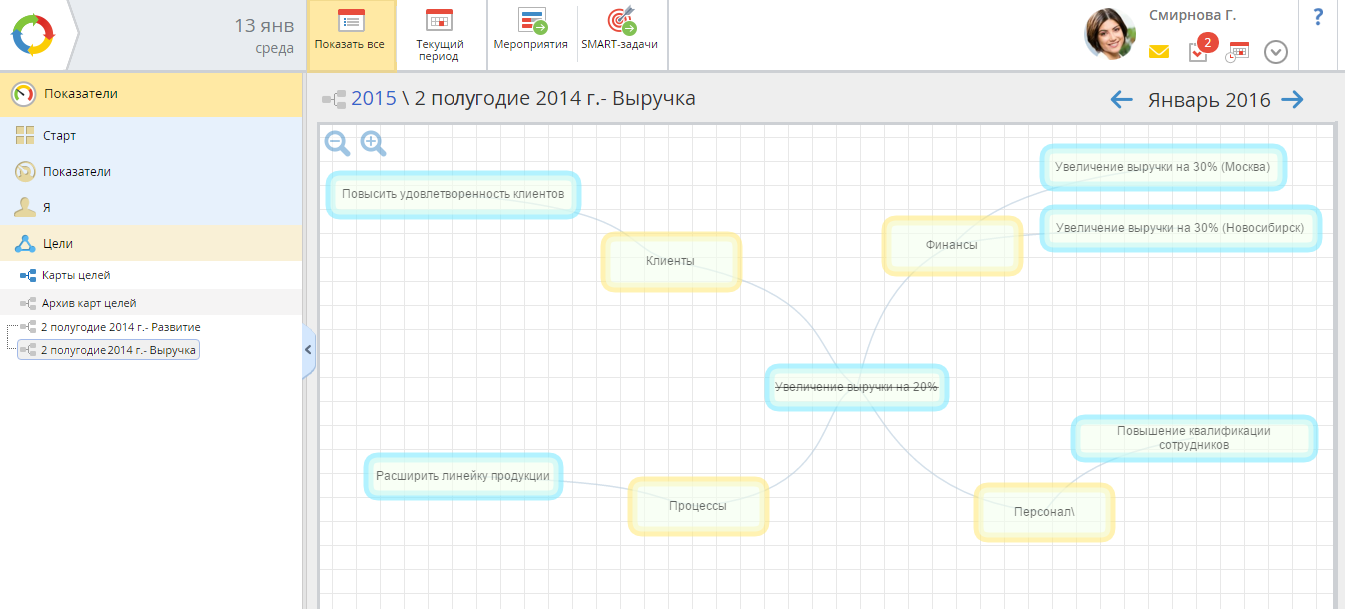Open SMART-задачи toolbar item
The width and height of the screenshot is (1345, 609).
point(620,35)
